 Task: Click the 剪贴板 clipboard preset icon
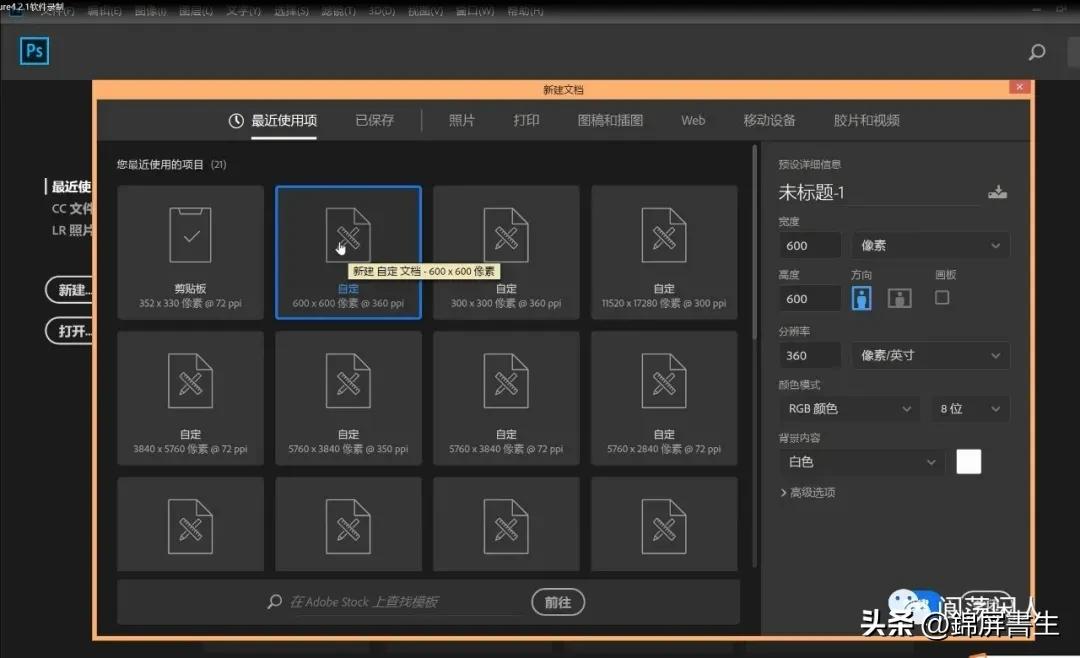(x=190, y=234)
